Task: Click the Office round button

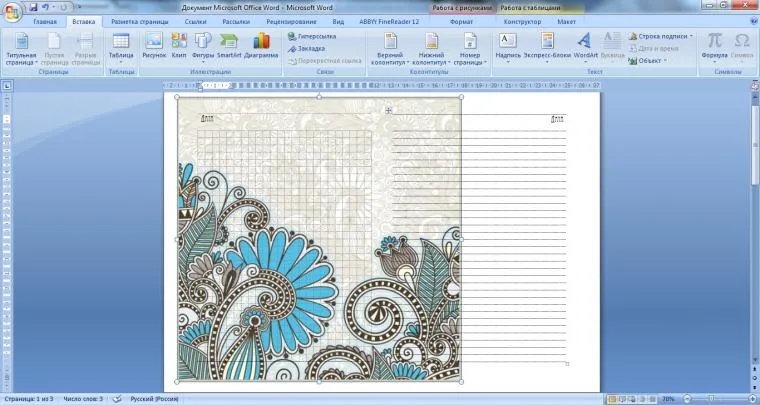Action: click(13, 12)
